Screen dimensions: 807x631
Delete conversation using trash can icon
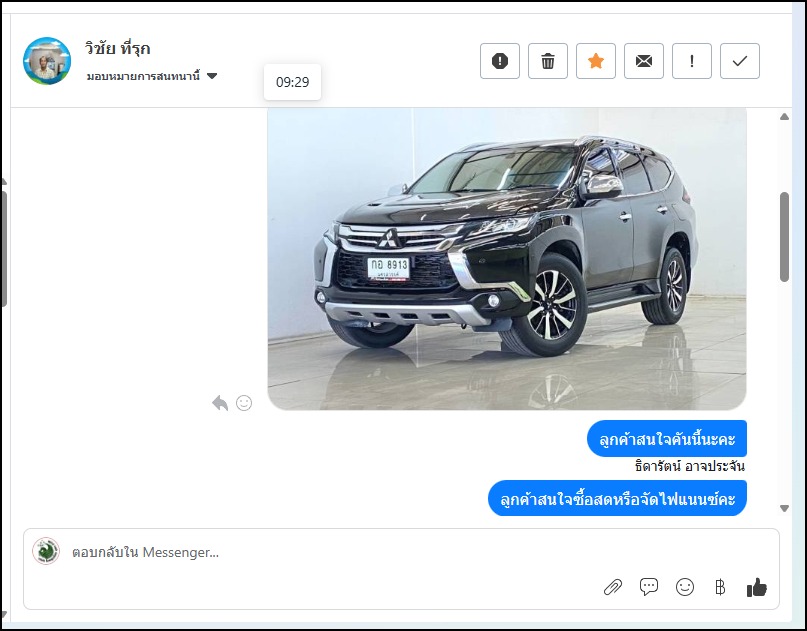point(548,61)
